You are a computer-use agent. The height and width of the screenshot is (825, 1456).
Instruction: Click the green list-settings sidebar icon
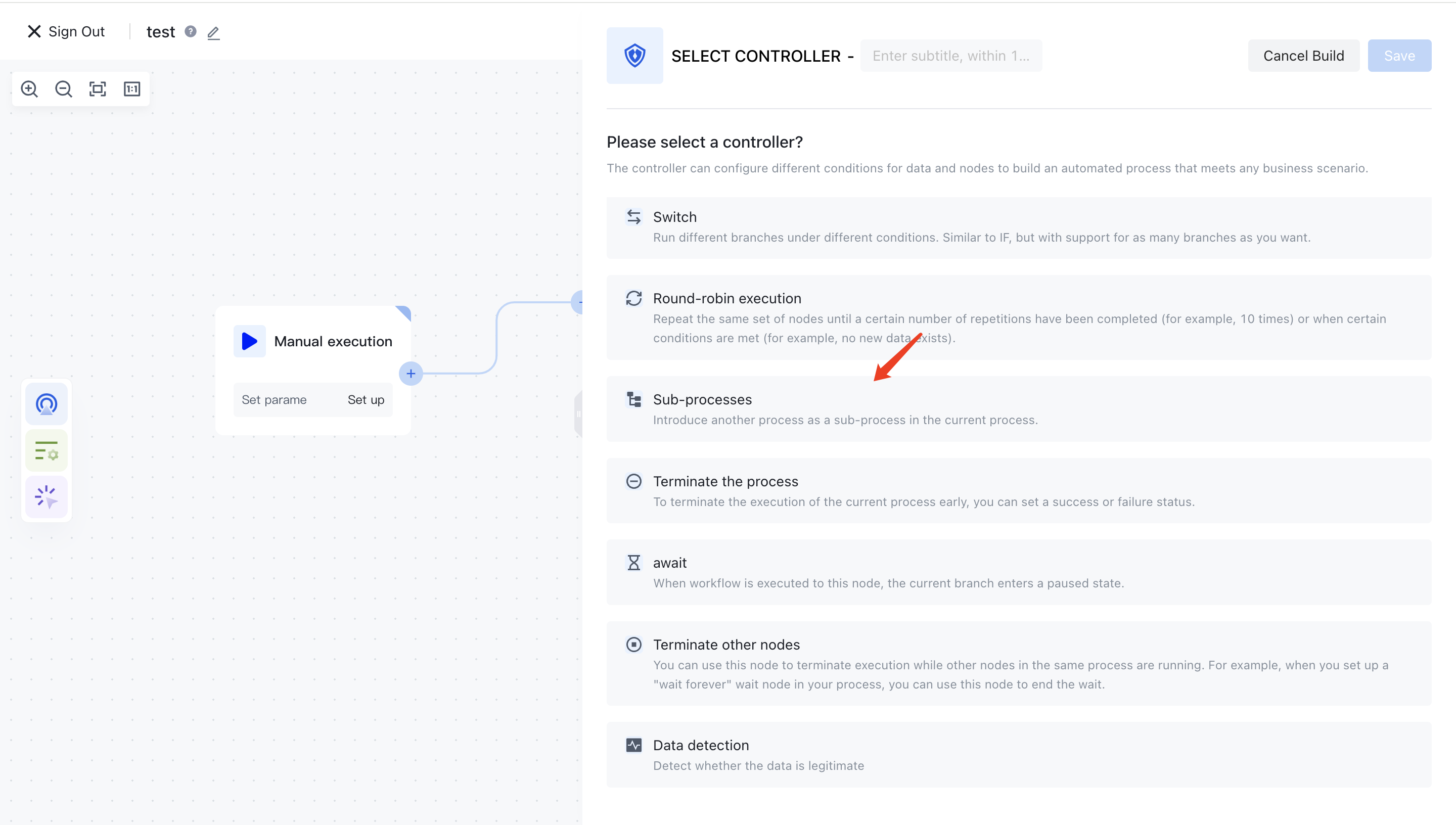click(x=47, y=450)
